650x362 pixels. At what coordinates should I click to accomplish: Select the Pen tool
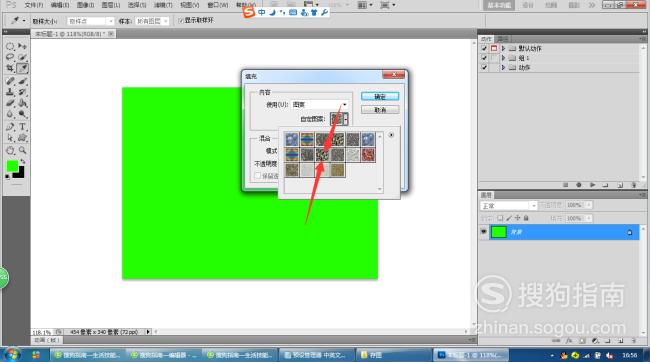(x=10, y=127)
